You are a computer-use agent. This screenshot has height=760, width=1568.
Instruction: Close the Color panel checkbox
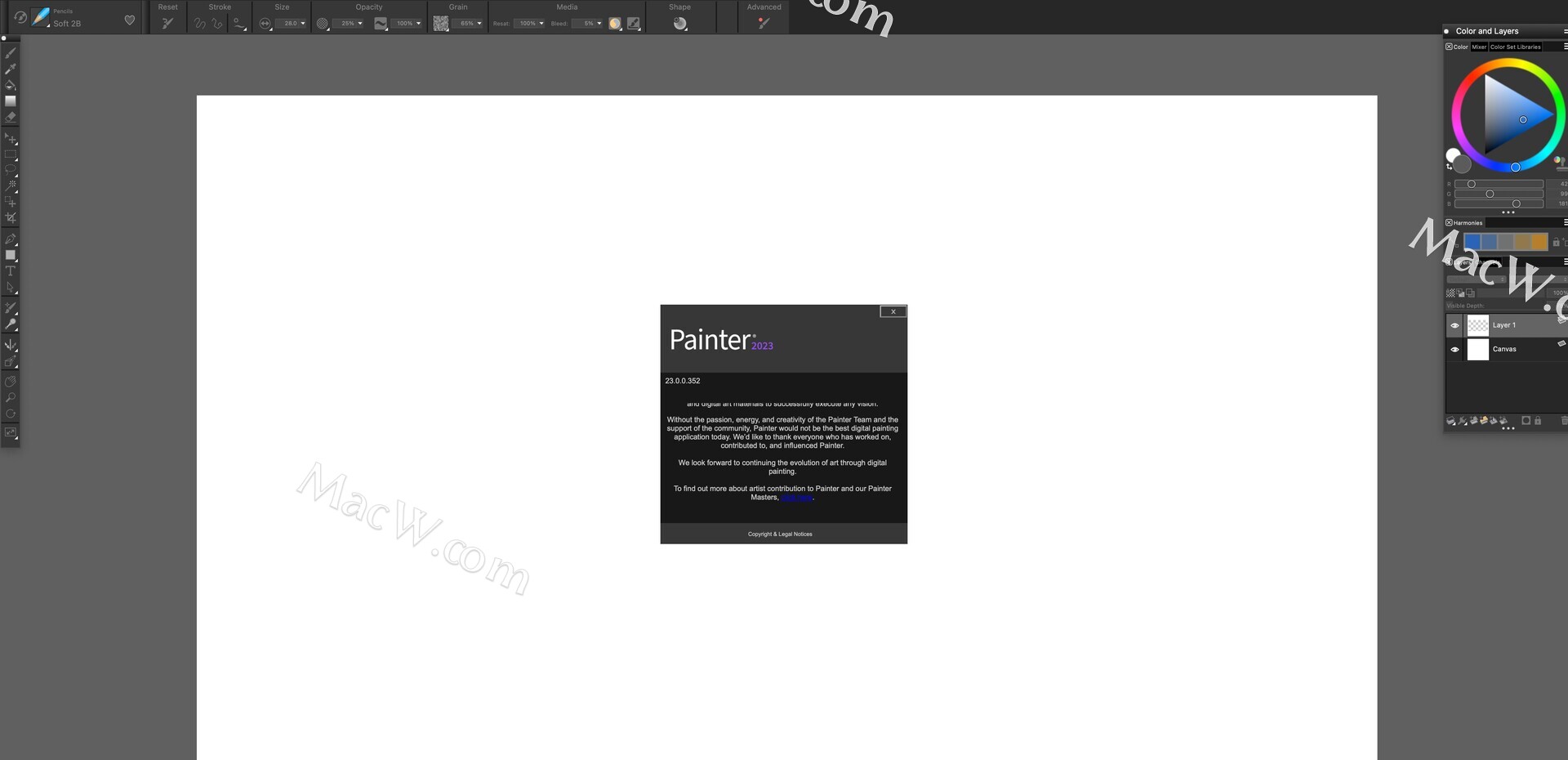pos(1449,47)
